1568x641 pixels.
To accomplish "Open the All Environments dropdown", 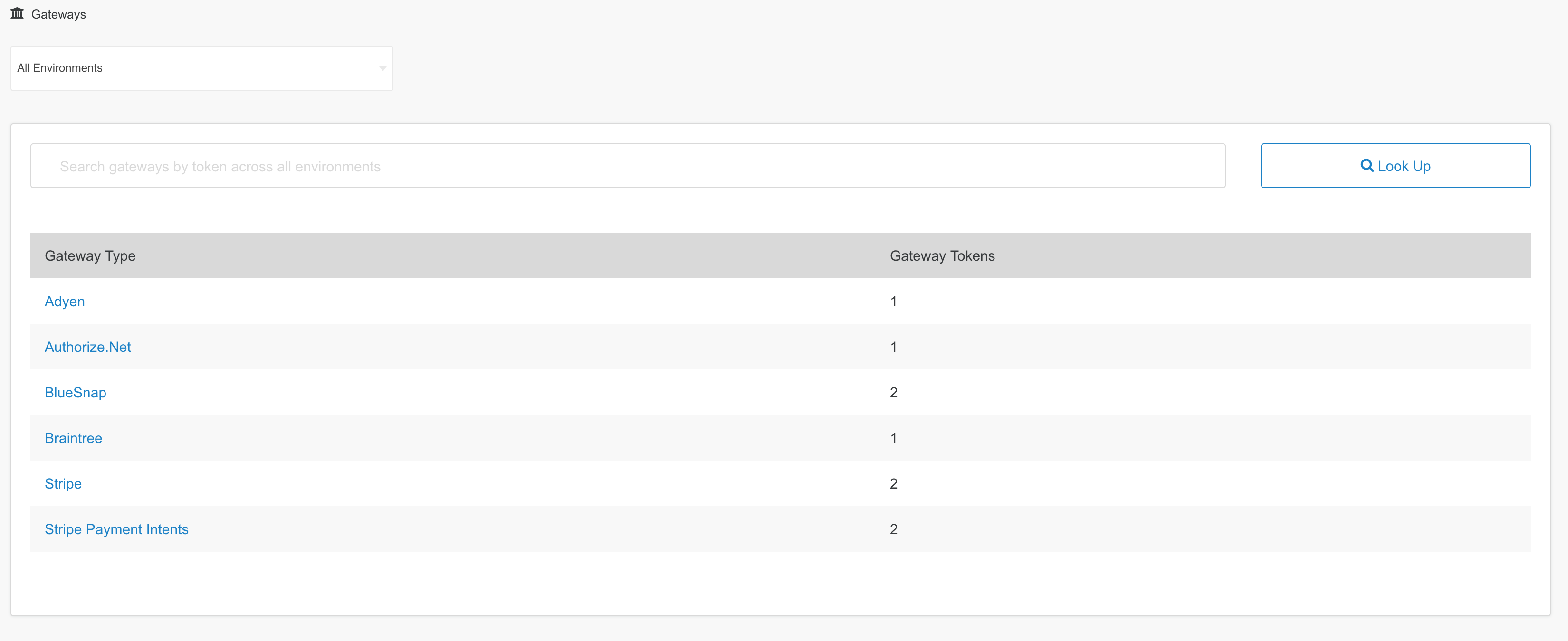I will click(201, 68).
